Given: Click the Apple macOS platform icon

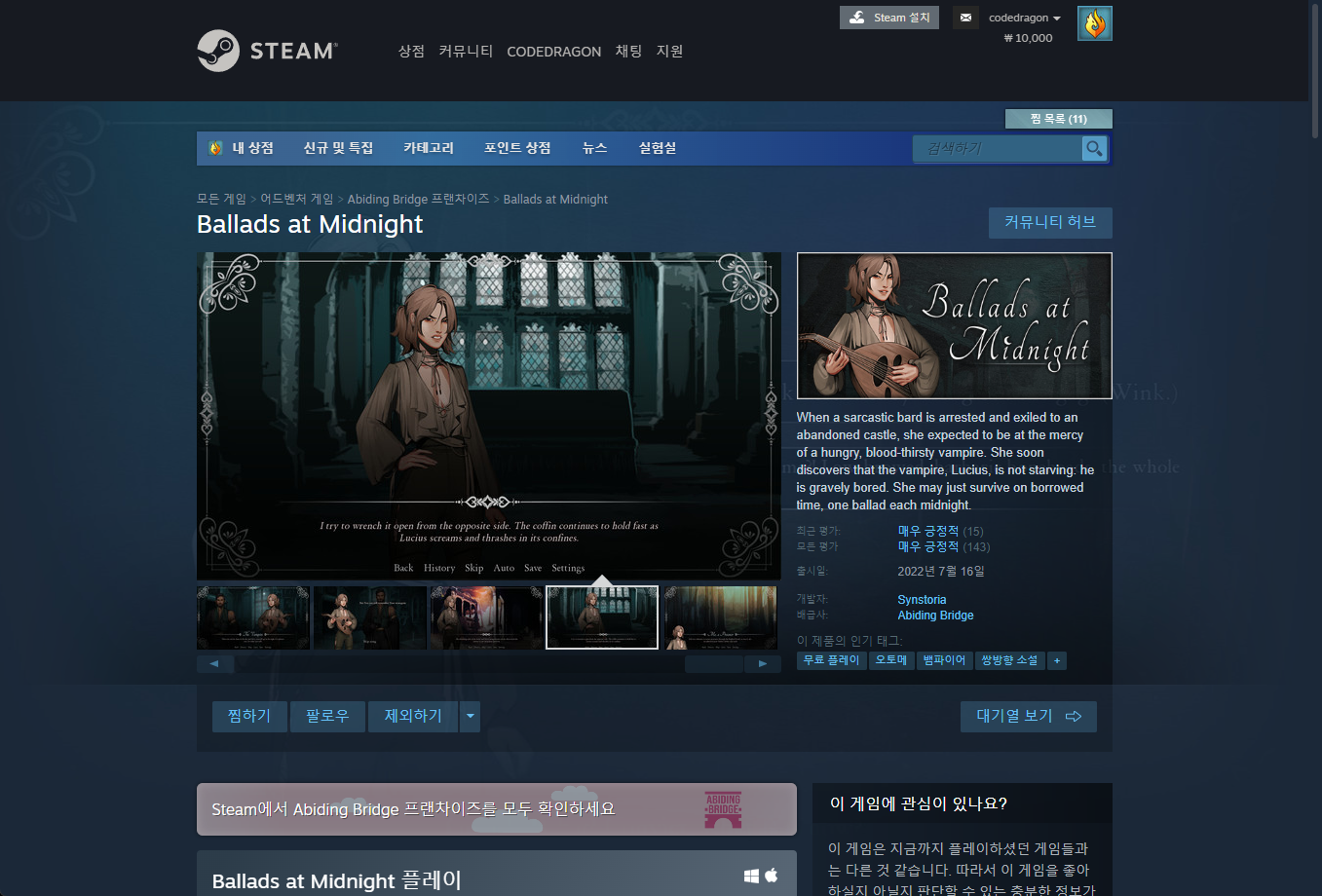Looking at the screenshot, I should tap(772, 875).
